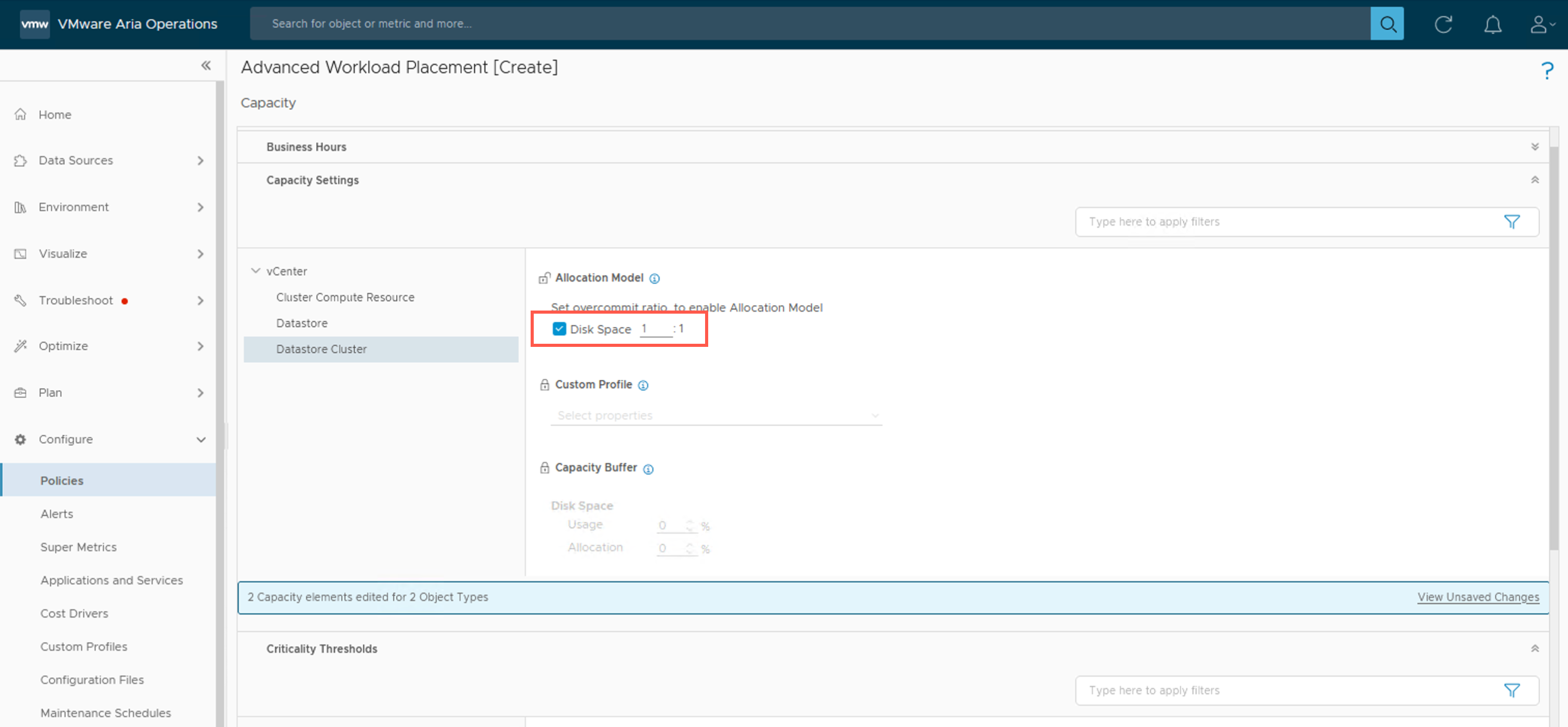Click the Capacity Buffer lock icon
1568x727 pixels.
click(x=544, y=468)
